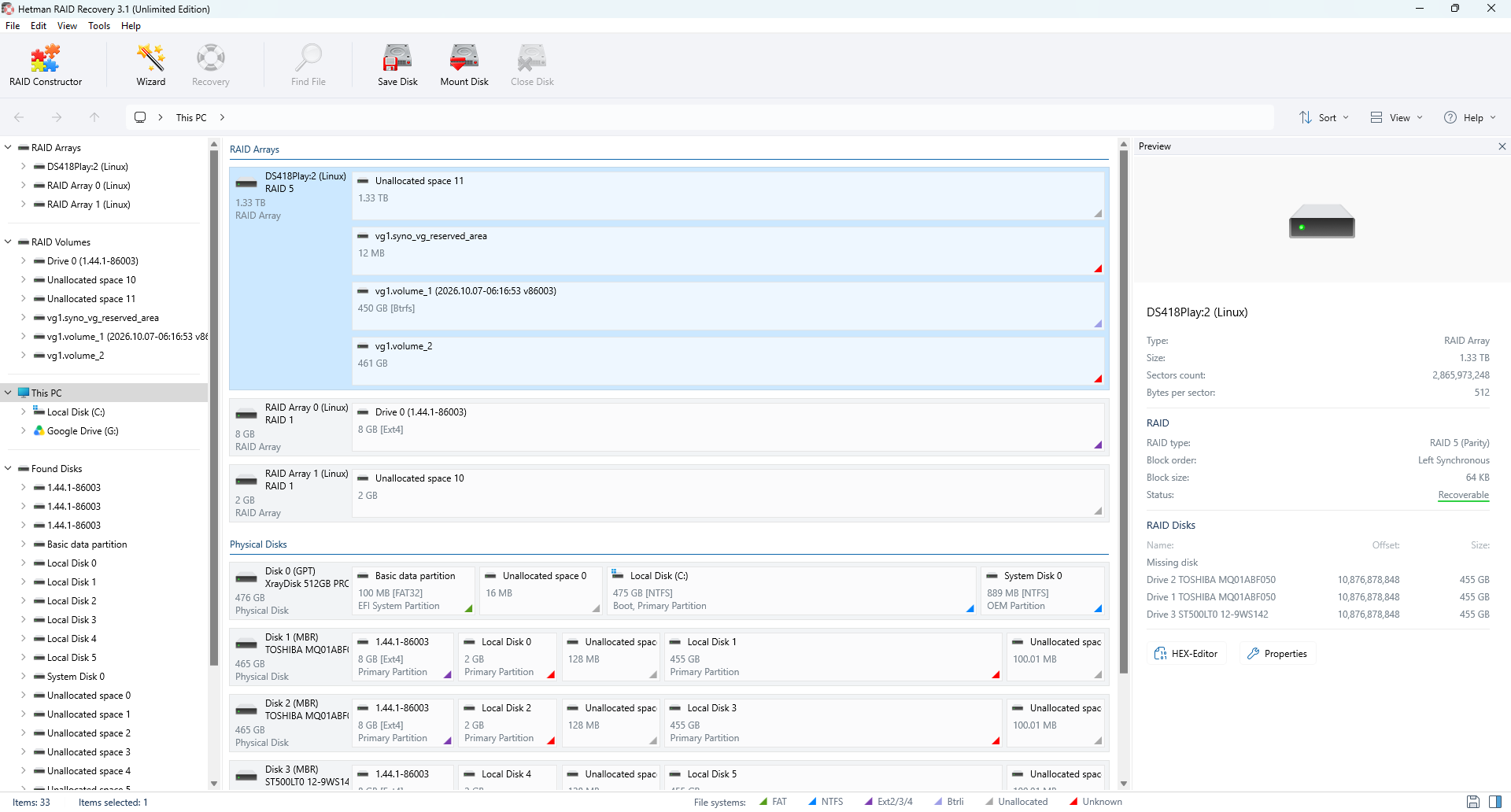This screenshot has width=1511, height=812.
Task: Collapse the RAID Arrays tree node
Action: click(x=9, y=147)
